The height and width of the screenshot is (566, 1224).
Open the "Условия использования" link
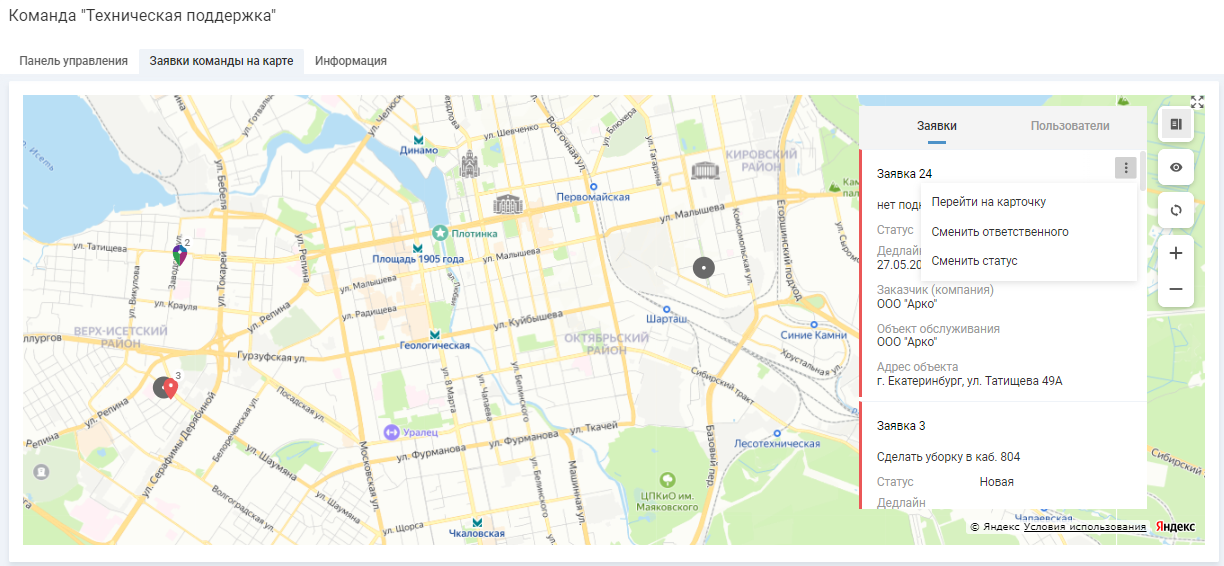click(1085, 527)
